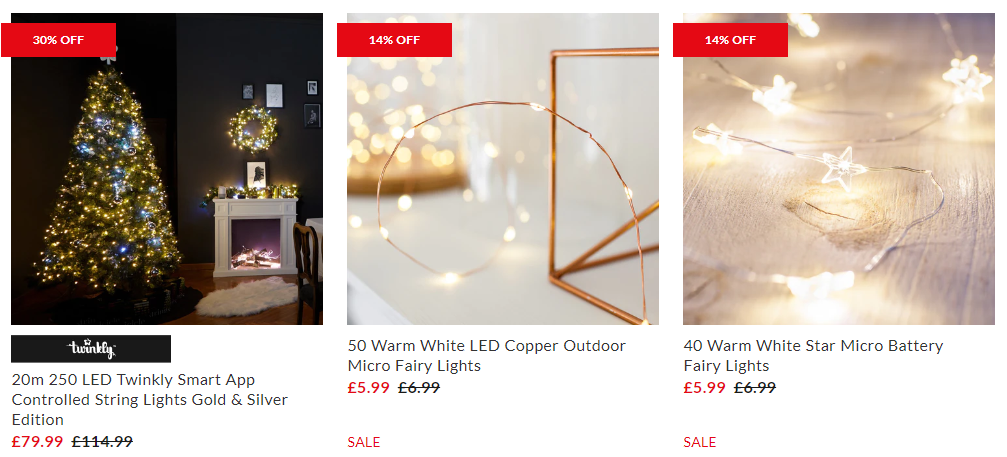Open the star micro fairy lights image
Screen dimensions: 1007x457
pos(839,169)
